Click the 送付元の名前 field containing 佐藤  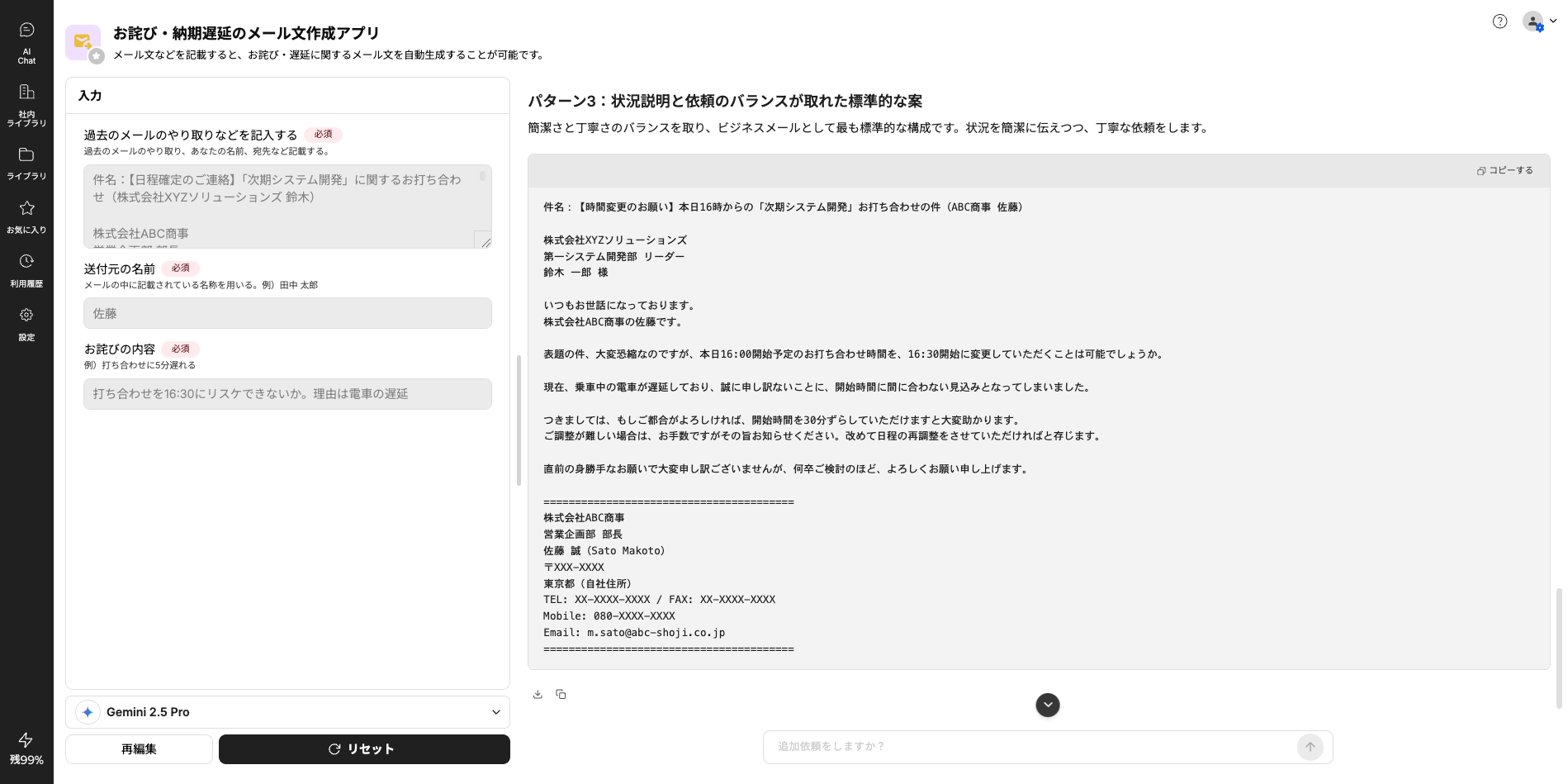click(x=287, y=314)
